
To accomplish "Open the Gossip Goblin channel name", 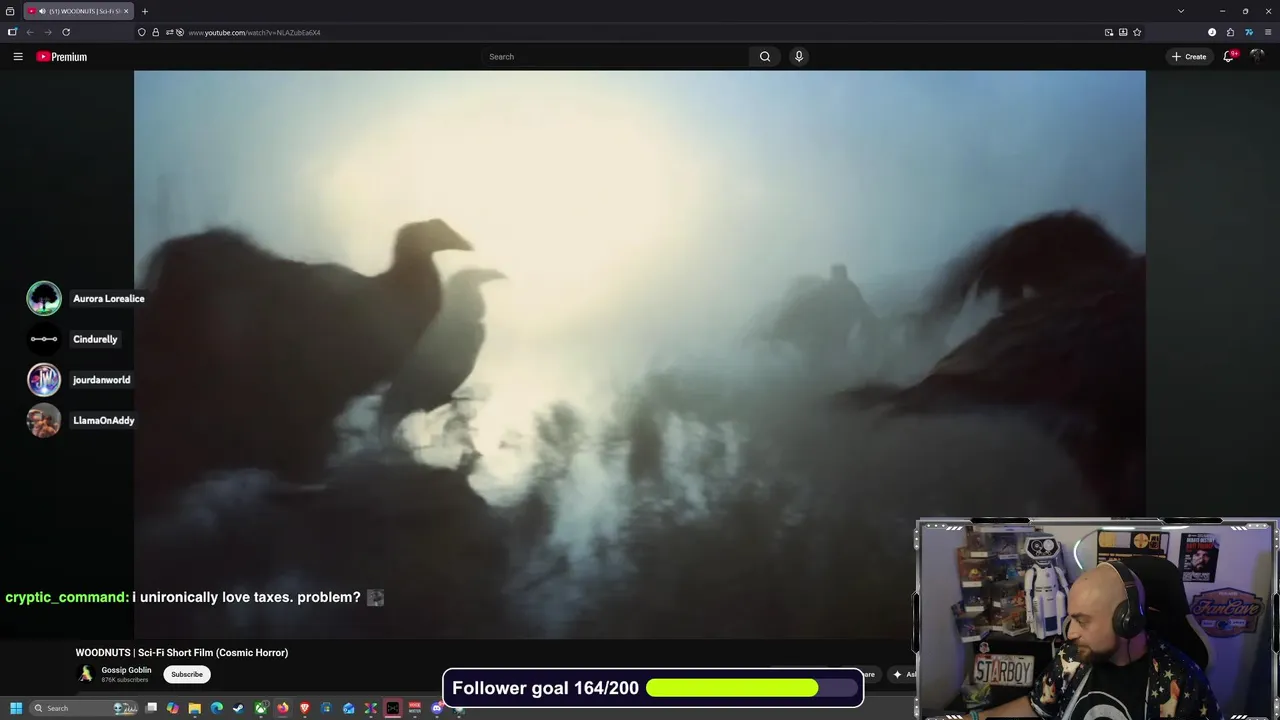I will pyautogui.click(x=126, y=670).
